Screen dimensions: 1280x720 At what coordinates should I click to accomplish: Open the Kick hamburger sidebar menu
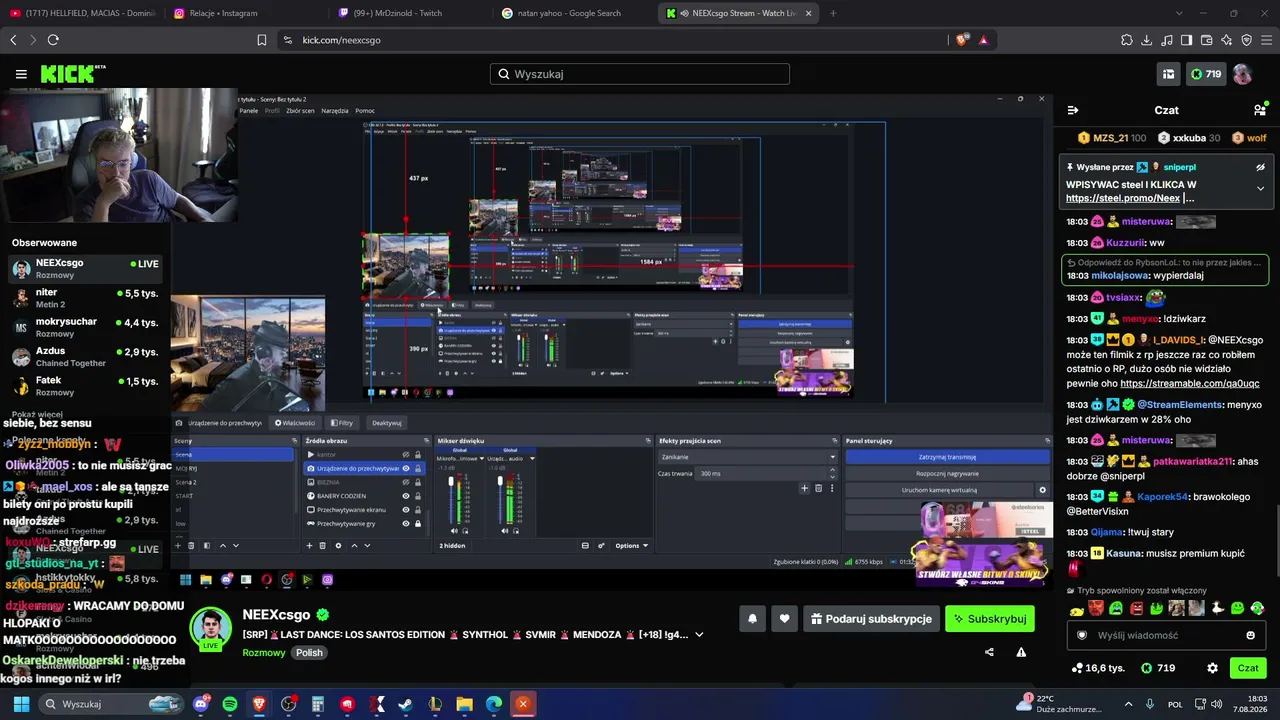(21, 74)
